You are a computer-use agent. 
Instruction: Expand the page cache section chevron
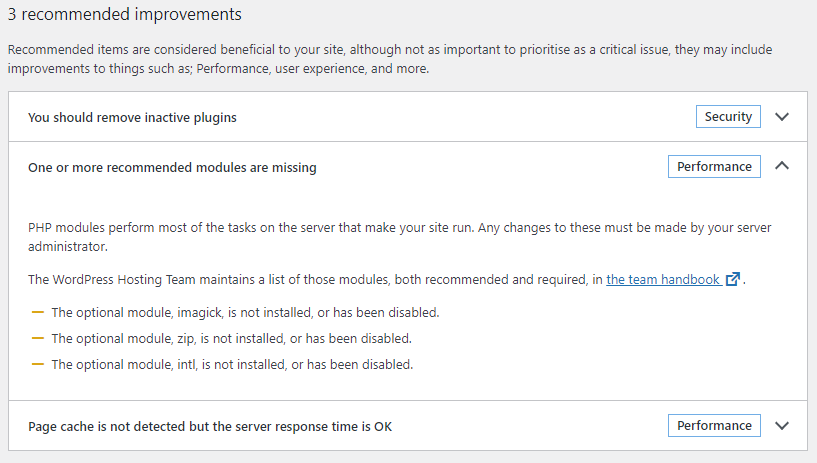(x=782, y=426)
